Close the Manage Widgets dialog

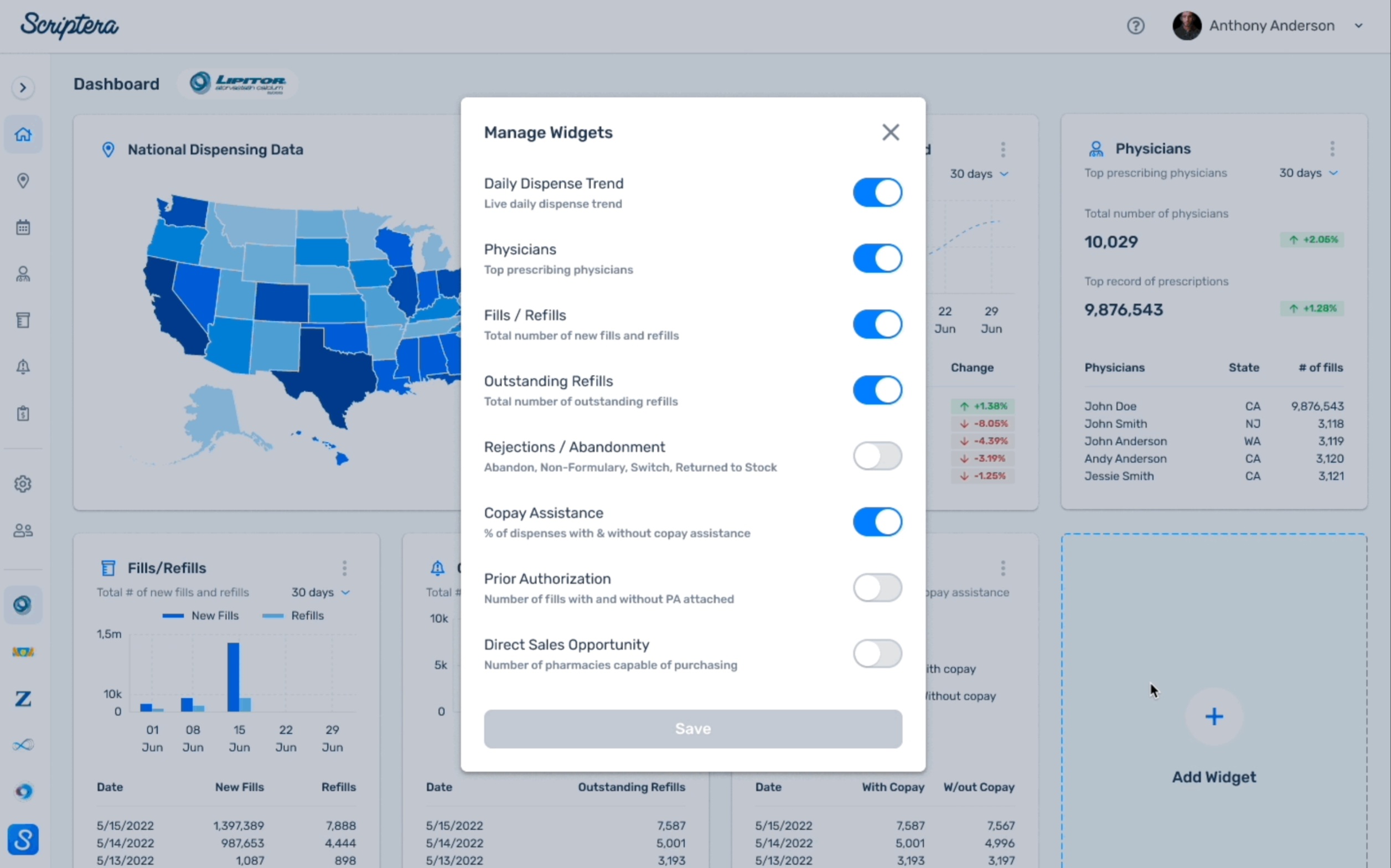[x=890, y=133]
